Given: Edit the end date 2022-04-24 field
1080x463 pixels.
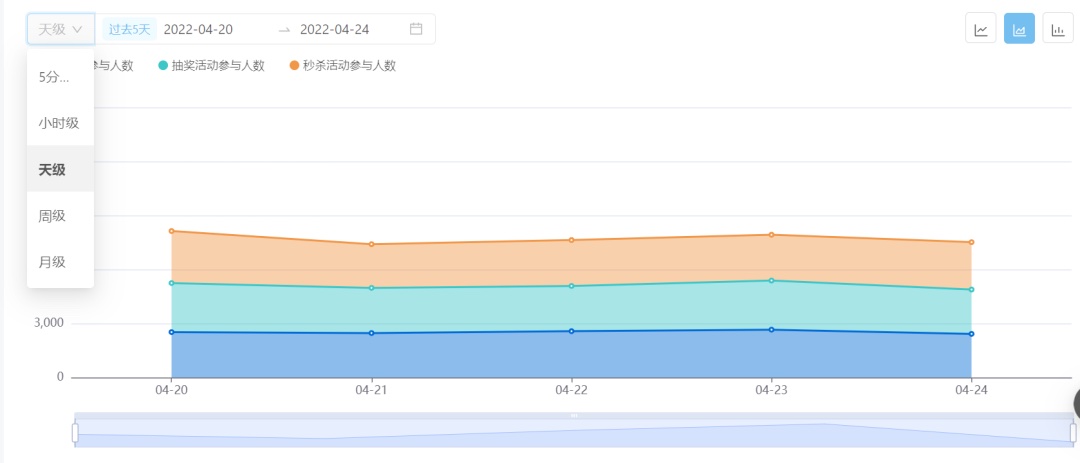Looking at the screenshot, I should pyautogui.click(x=334, y=29).
